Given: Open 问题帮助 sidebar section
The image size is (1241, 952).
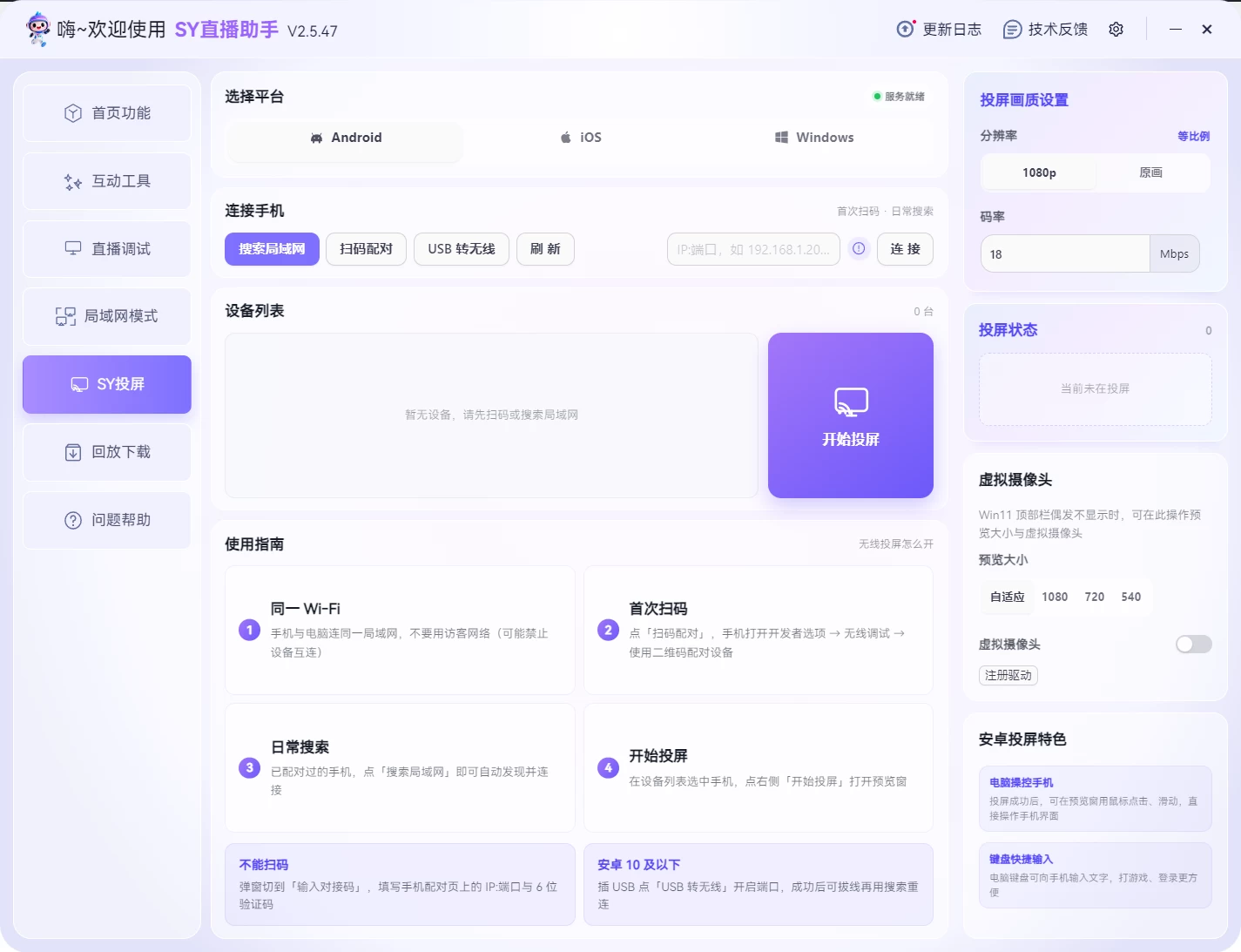Looking at the screenshot, I should 107,520.
